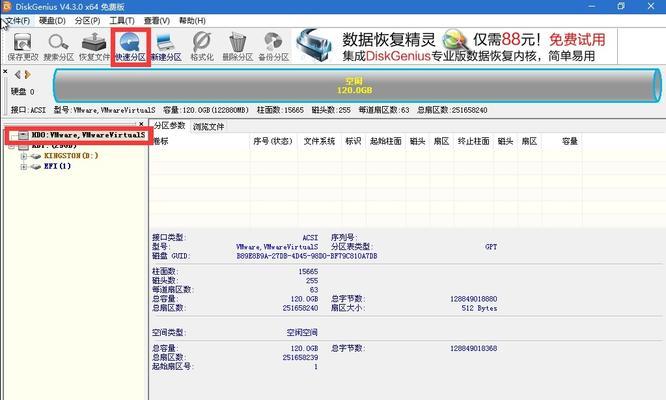Image resolution: width=666 pixels, height=400 pixels.
Task: Click the 接口类型 ACSI value in details
Action: (310, 238)
